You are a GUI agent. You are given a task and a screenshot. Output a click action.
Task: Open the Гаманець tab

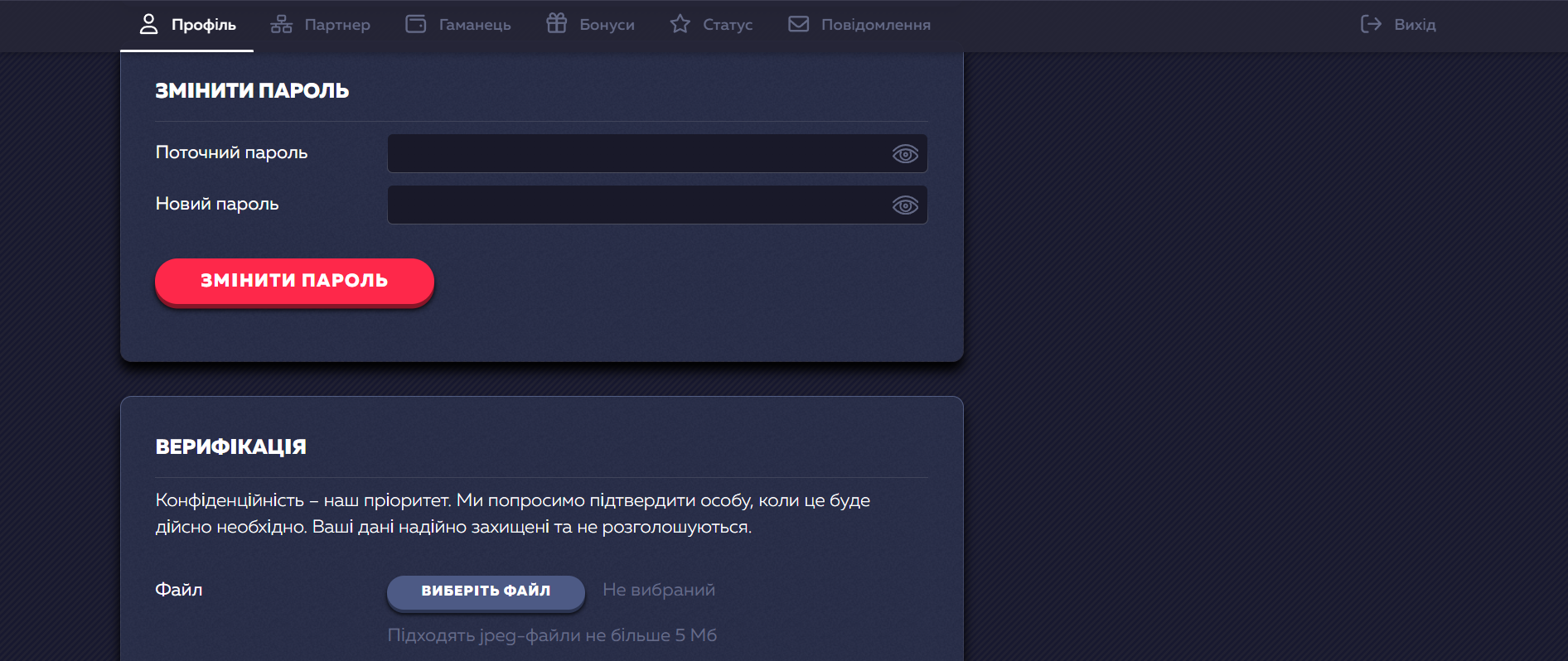click(x=458, y=25)
